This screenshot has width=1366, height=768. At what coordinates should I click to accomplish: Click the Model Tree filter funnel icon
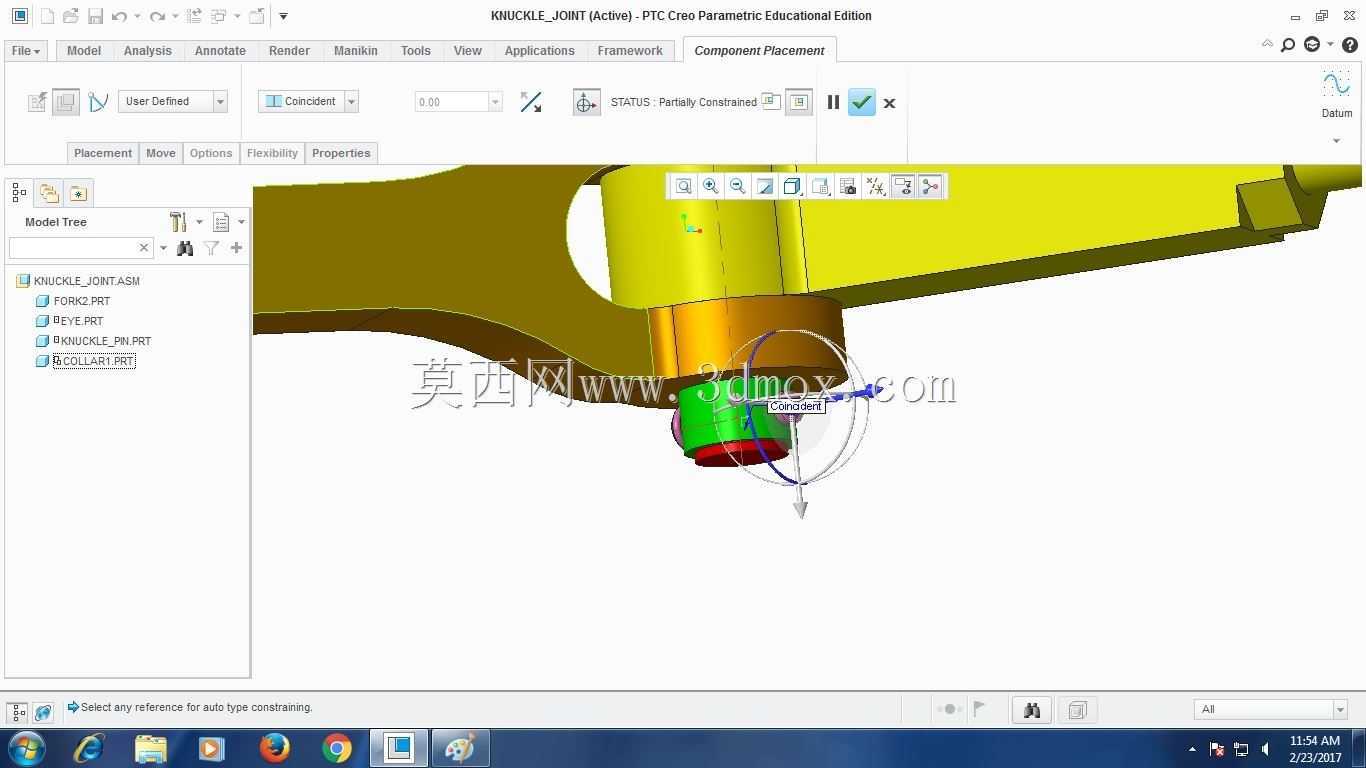pos(211,248)
